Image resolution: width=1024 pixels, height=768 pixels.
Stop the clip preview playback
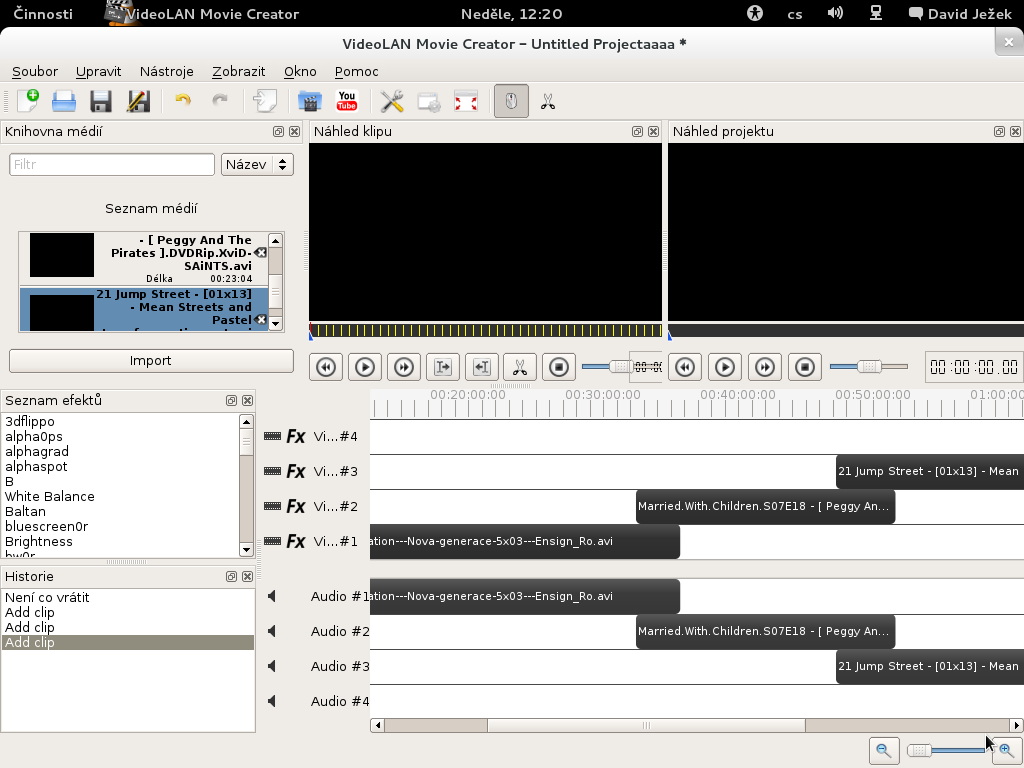(x=559, y=367)
